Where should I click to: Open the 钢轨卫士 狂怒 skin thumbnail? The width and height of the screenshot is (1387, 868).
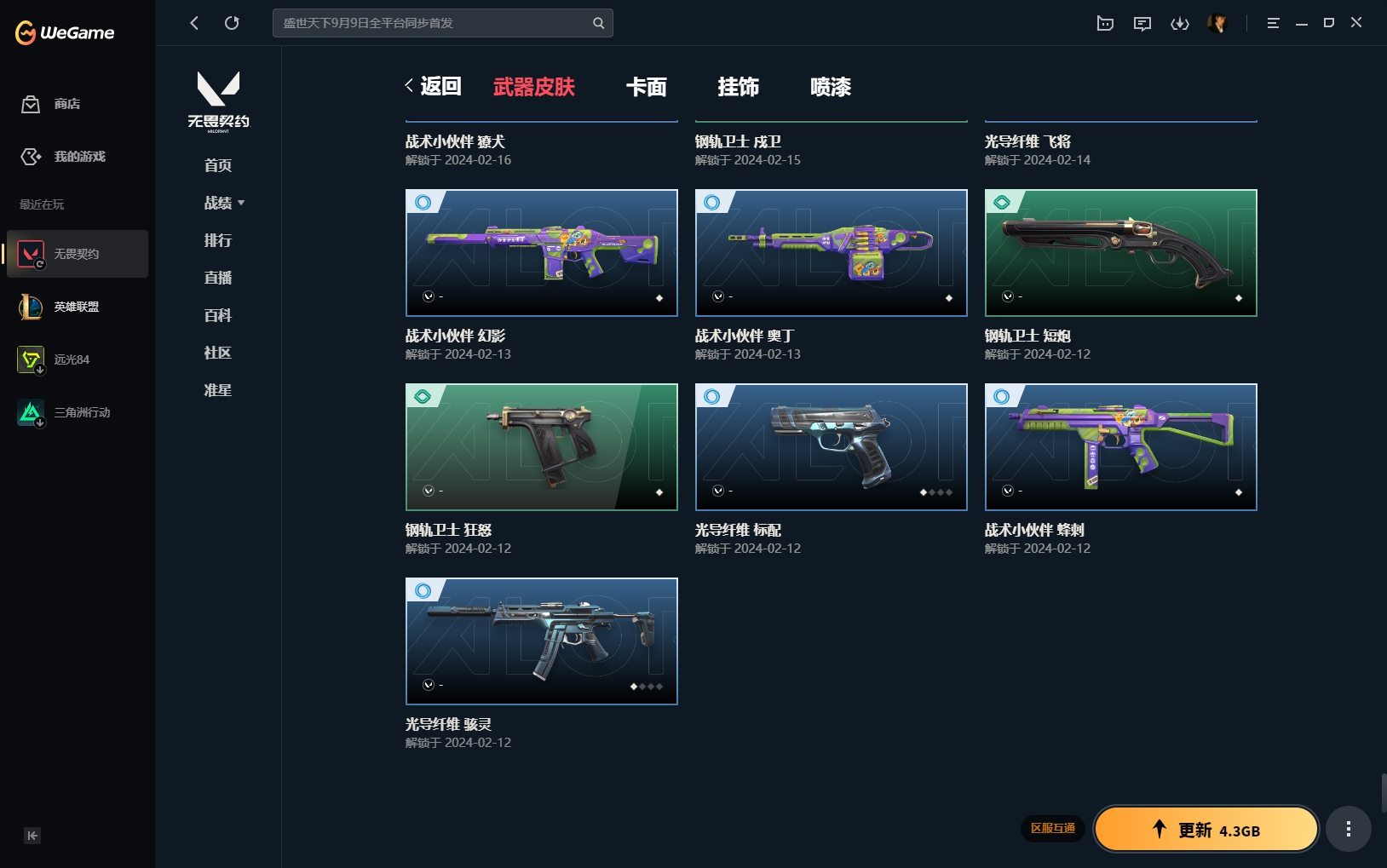(x=542, y=447)
